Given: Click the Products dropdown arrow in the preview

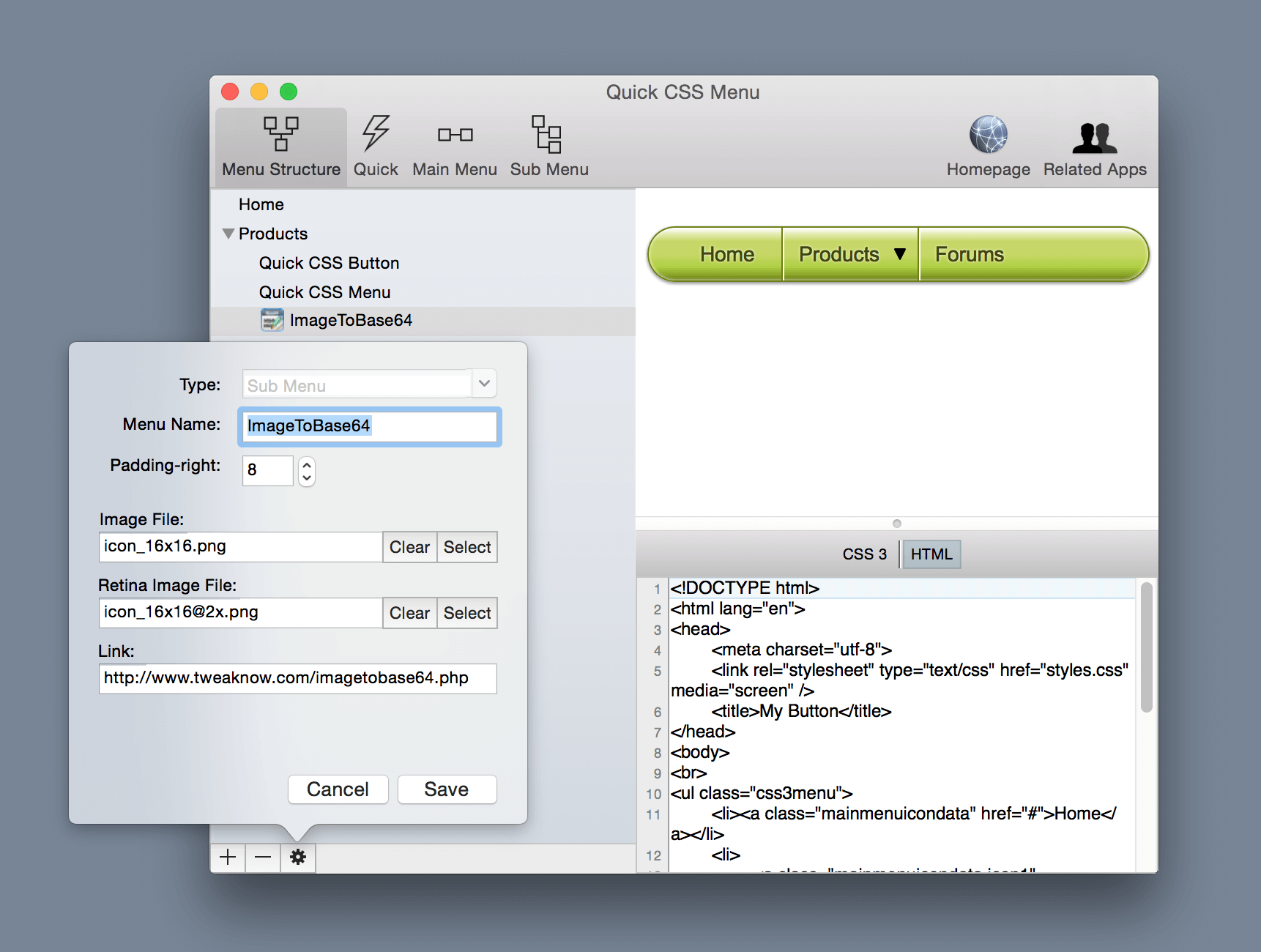Looking at the screenshot, I should pos(900,254).
